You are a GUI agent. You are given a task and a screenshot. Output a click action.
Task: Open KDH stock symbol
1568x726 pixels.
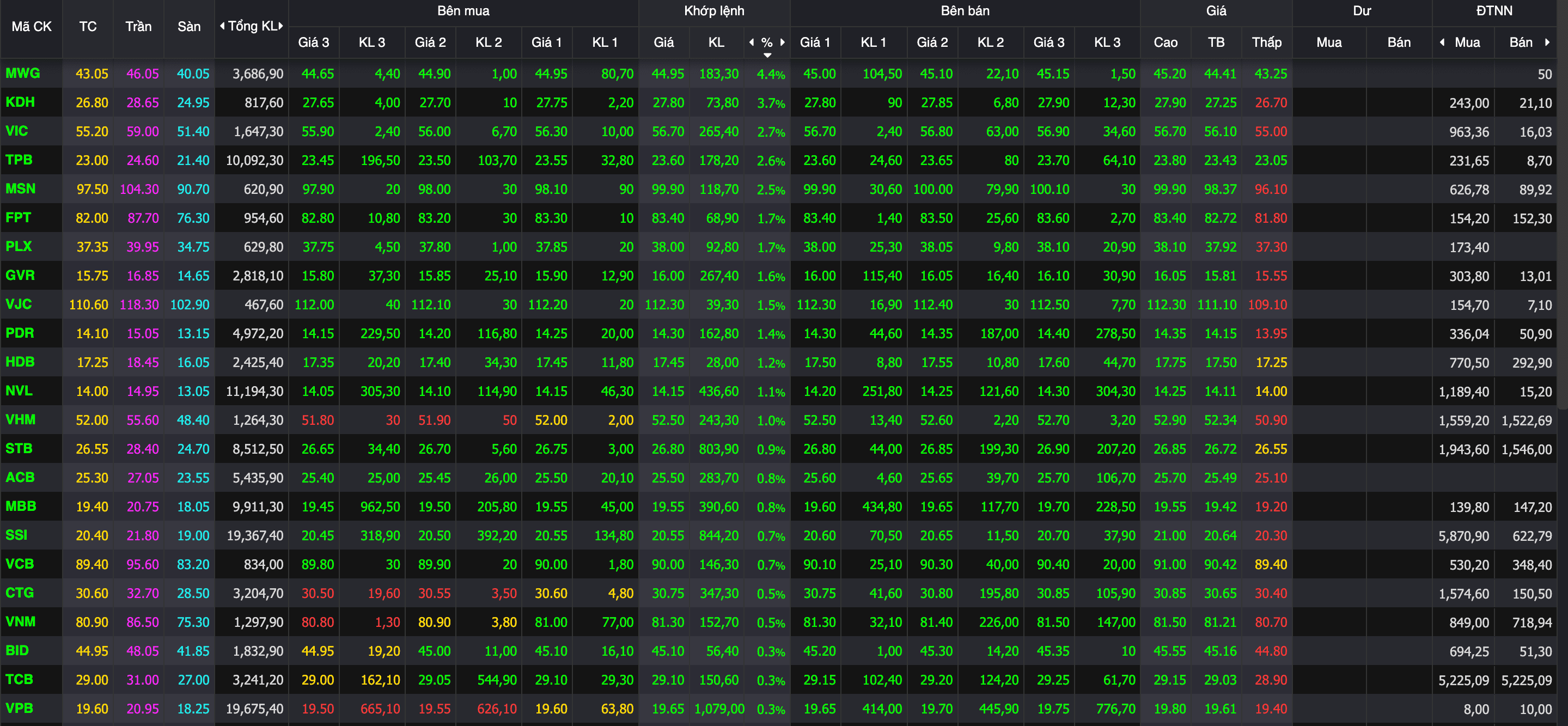(x=20, y=102)
